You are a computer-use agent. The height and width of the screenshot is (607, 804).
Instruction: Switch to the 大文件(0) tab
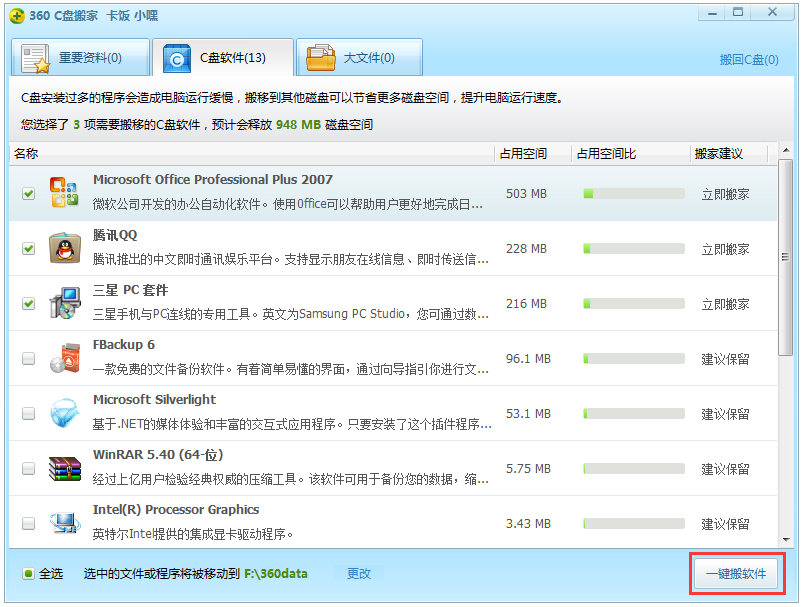pyautogui.click(x=359, y=57)
